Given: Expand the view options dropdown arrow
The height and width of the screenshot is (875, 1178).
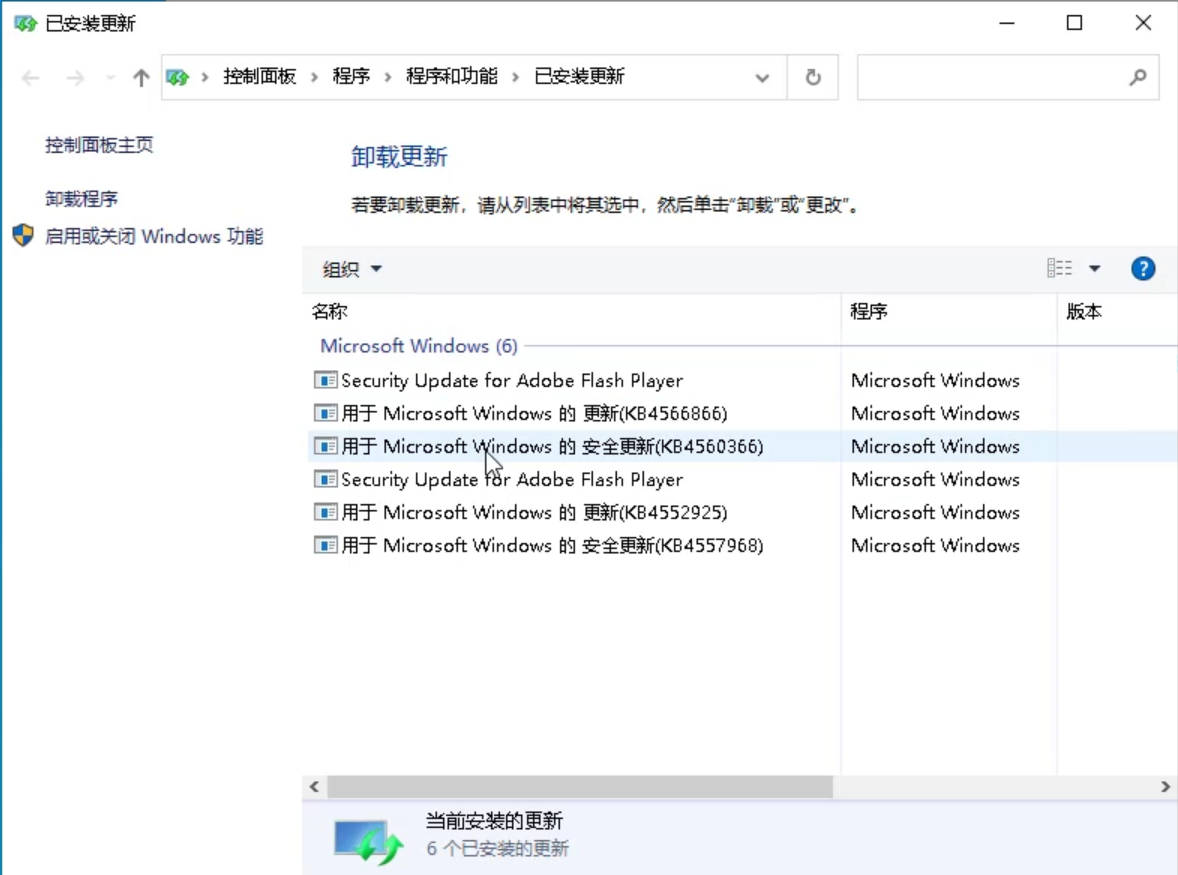Looking at the screenshot, I should (1094, 269).
